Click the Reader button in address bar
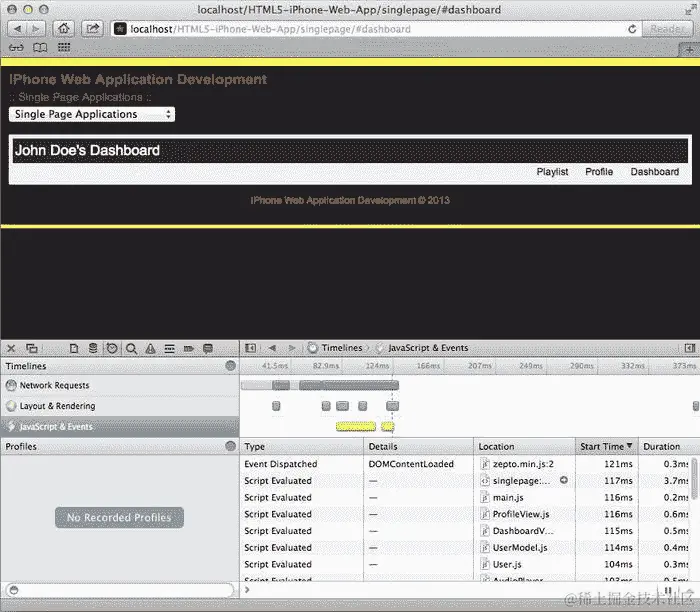Viewport: 700px width, 612px height. point(667,29)
